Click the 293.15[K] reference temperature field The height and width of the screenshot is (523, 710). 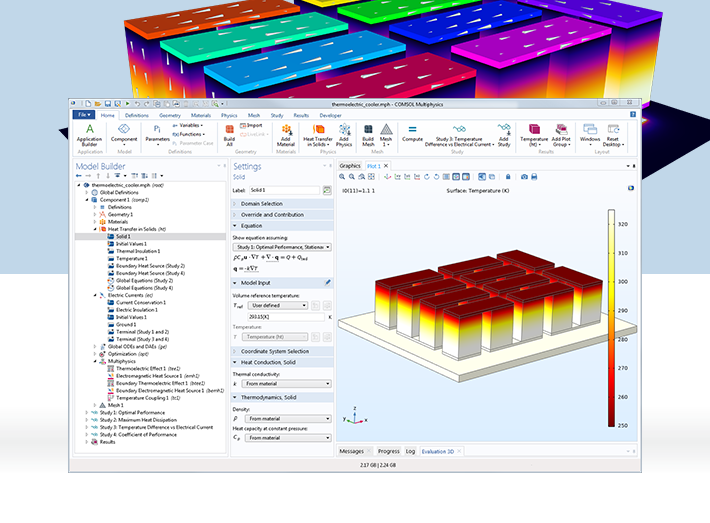coord(286,317)
